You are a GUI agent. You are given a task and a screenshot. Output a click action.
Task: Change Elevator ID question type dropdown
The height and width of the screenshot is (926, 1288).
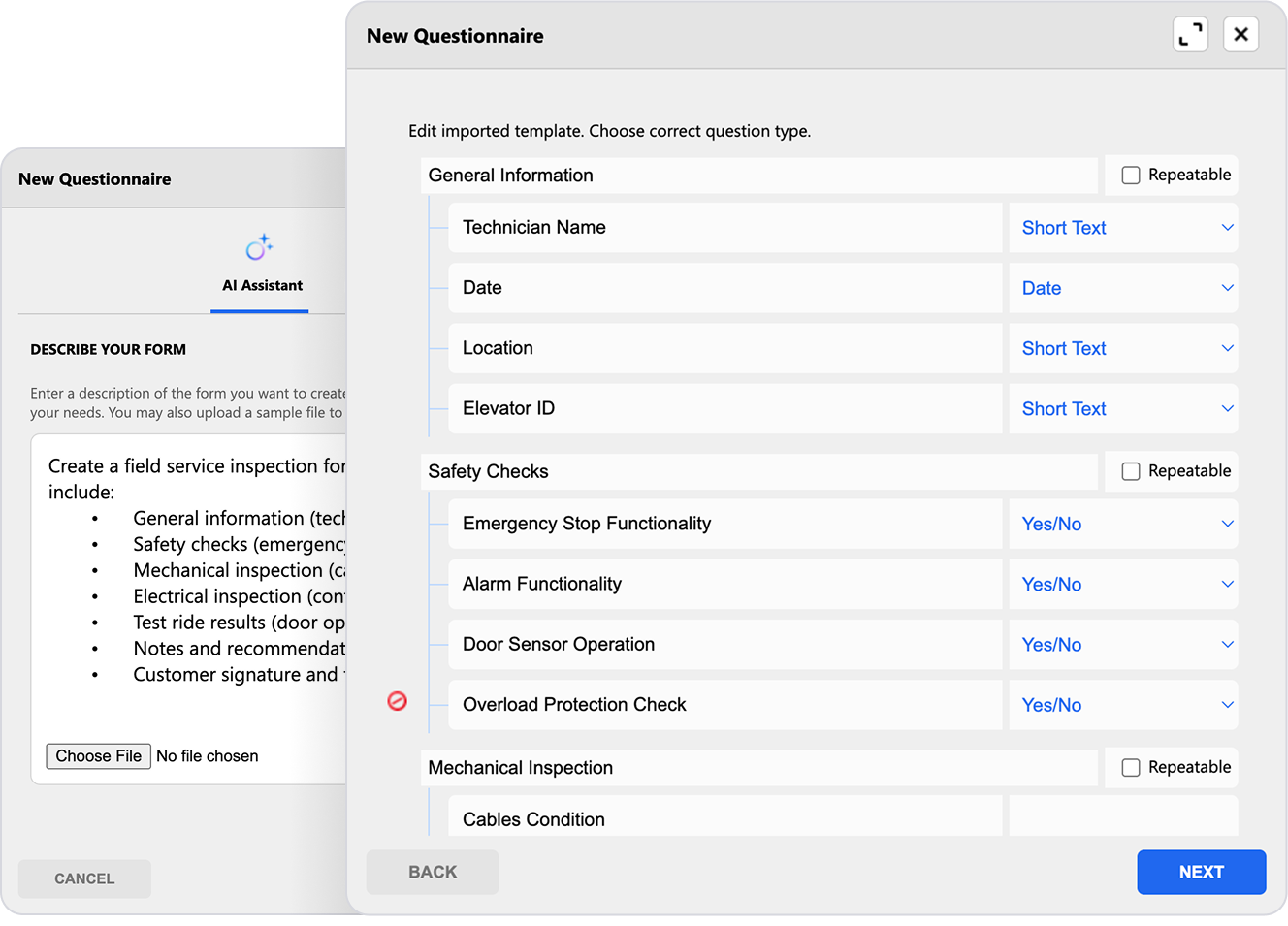[1123, 409]
